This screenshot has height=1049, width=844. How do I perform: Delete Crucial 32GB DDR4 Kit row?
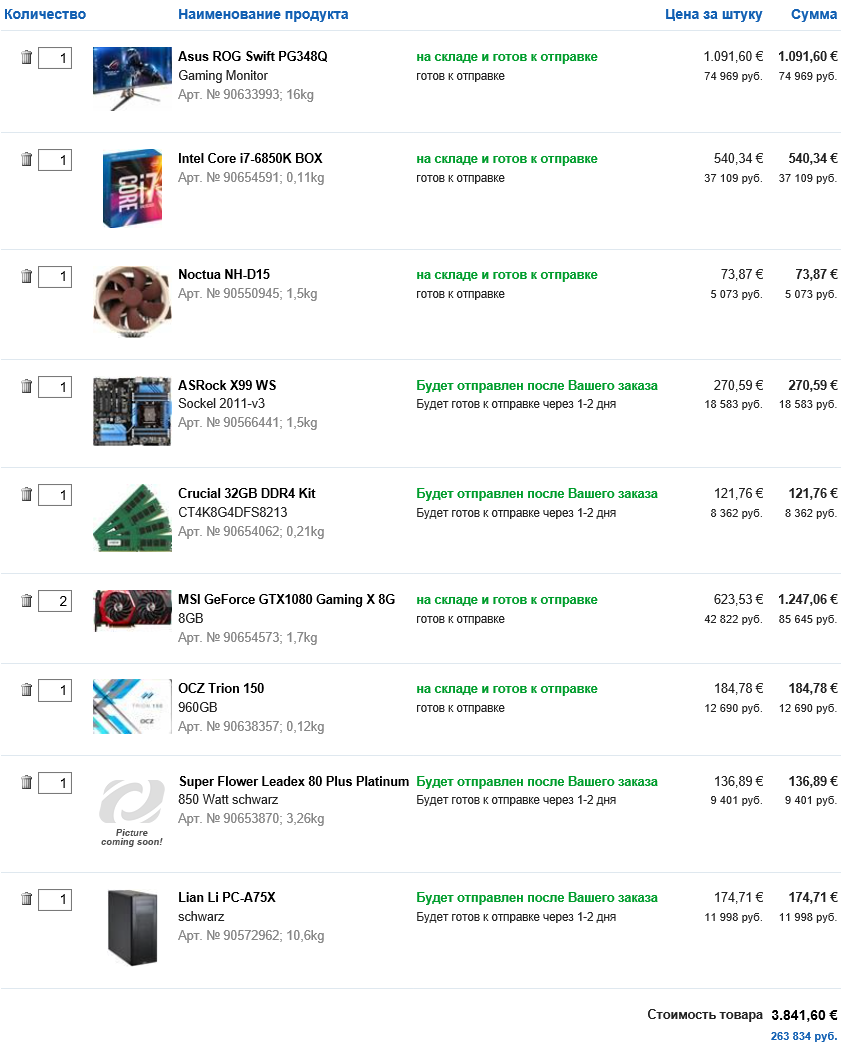[x=27, y=495]
